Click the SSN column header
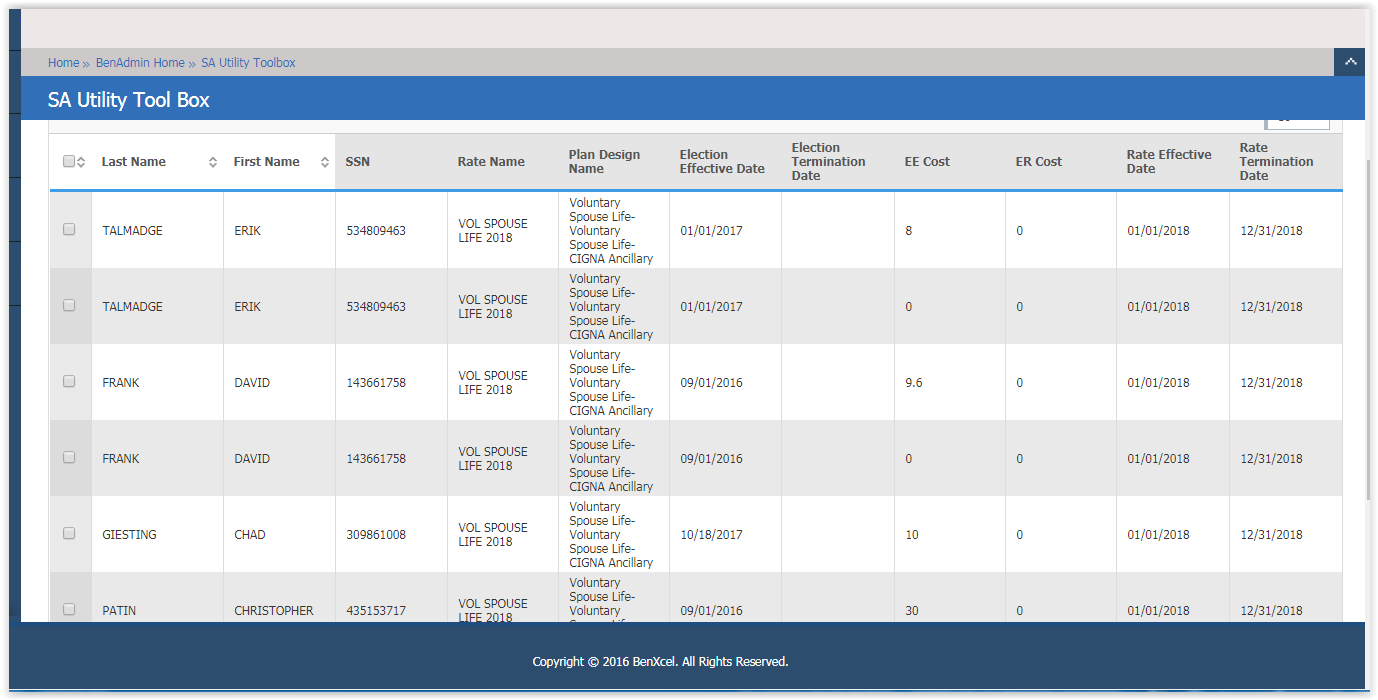Image resolution: width=1378 pixels, height=700 pixels. tap(358, 162)
